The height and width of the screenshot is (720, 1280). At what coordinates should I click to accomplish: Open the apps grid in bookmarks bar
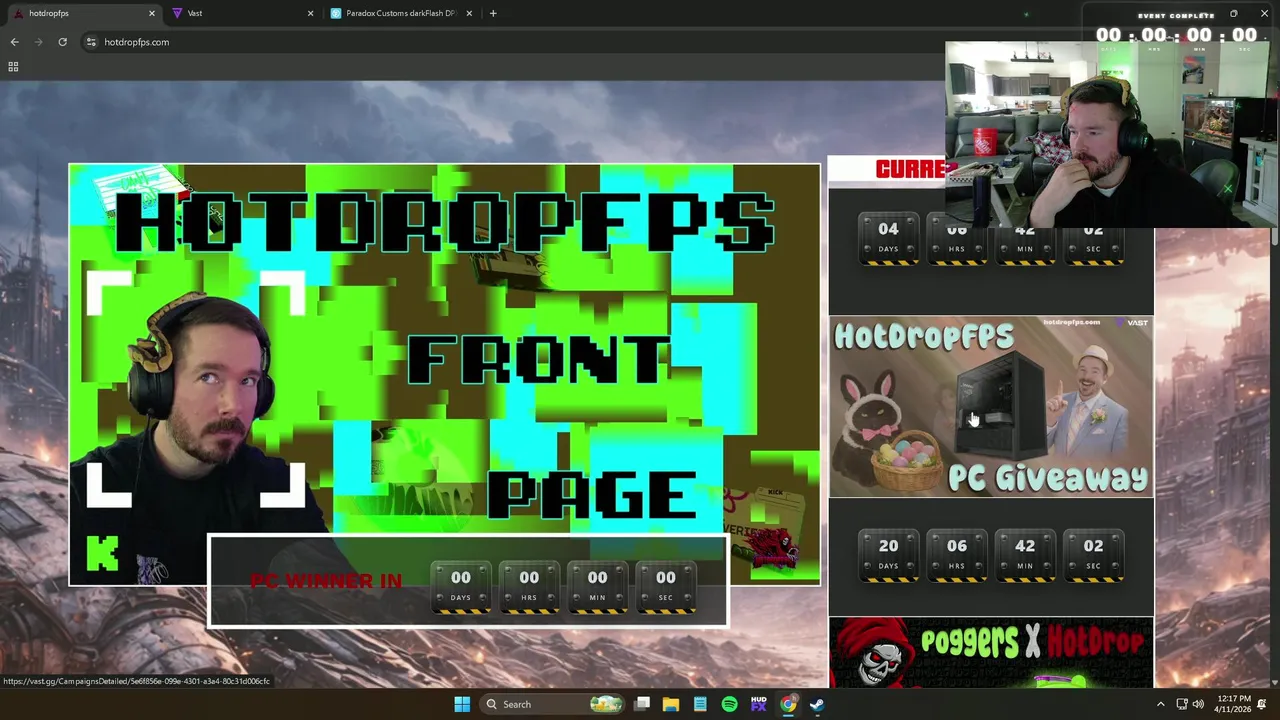[x=13, y=67]
